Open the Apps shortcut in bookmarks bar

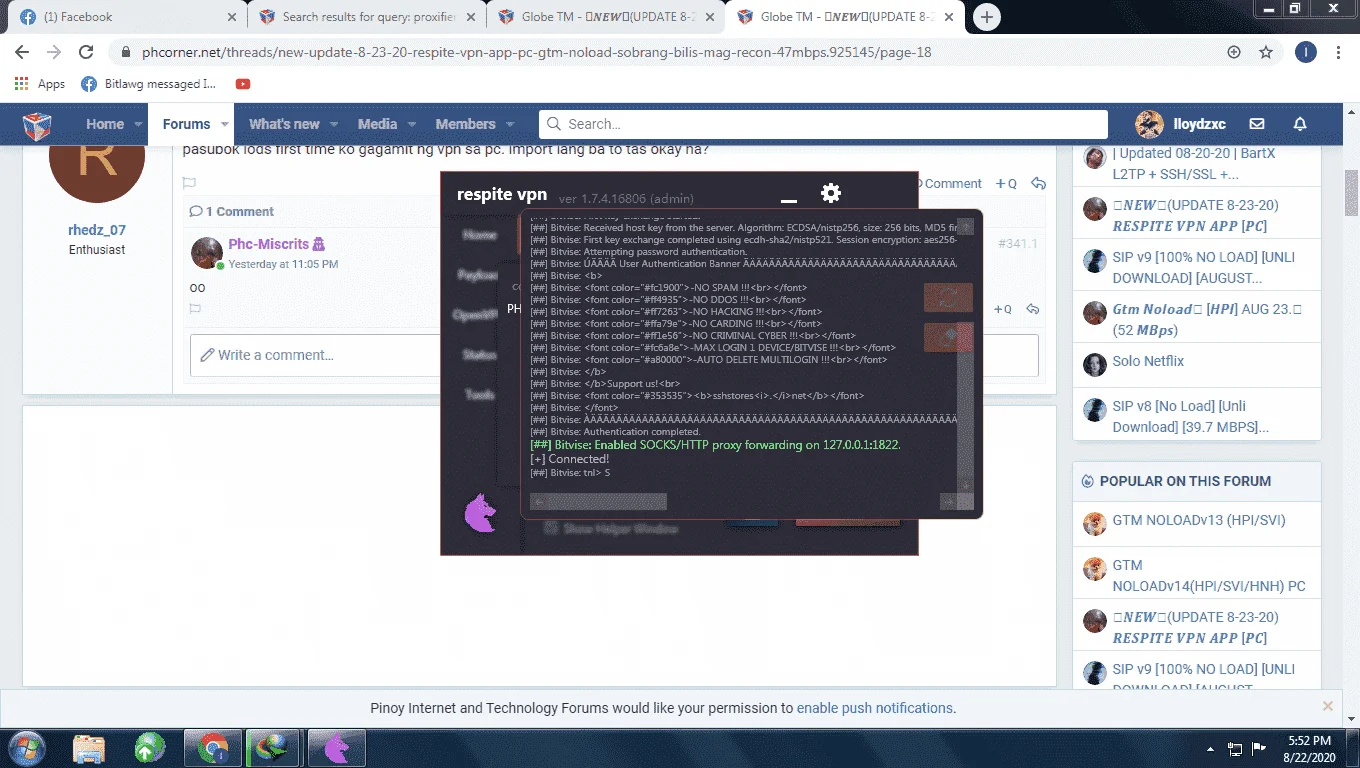(x=40, y=84)
